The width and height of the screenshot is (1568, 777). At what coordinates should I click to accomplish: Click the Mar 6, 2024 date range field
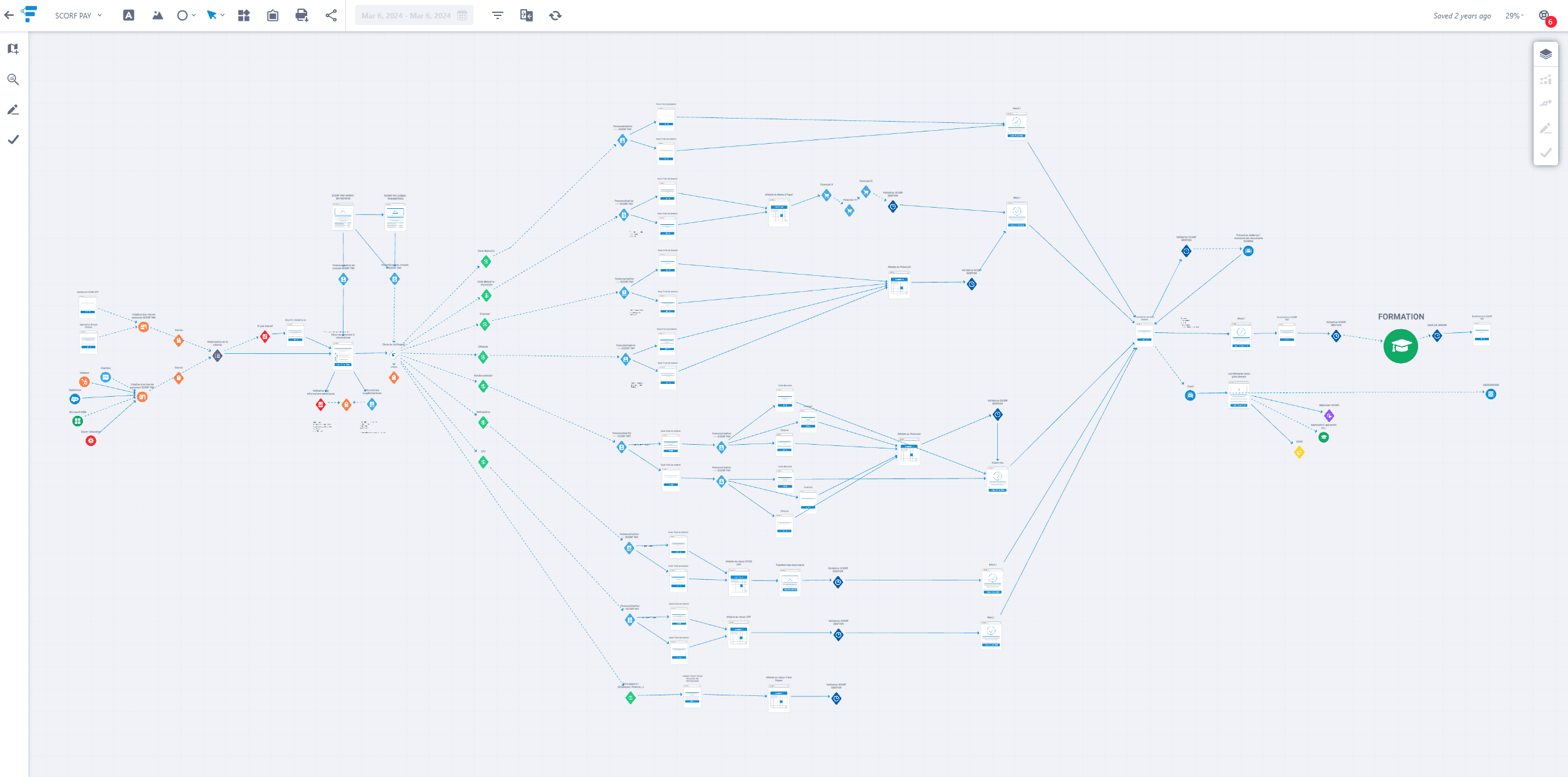point(414,15)
